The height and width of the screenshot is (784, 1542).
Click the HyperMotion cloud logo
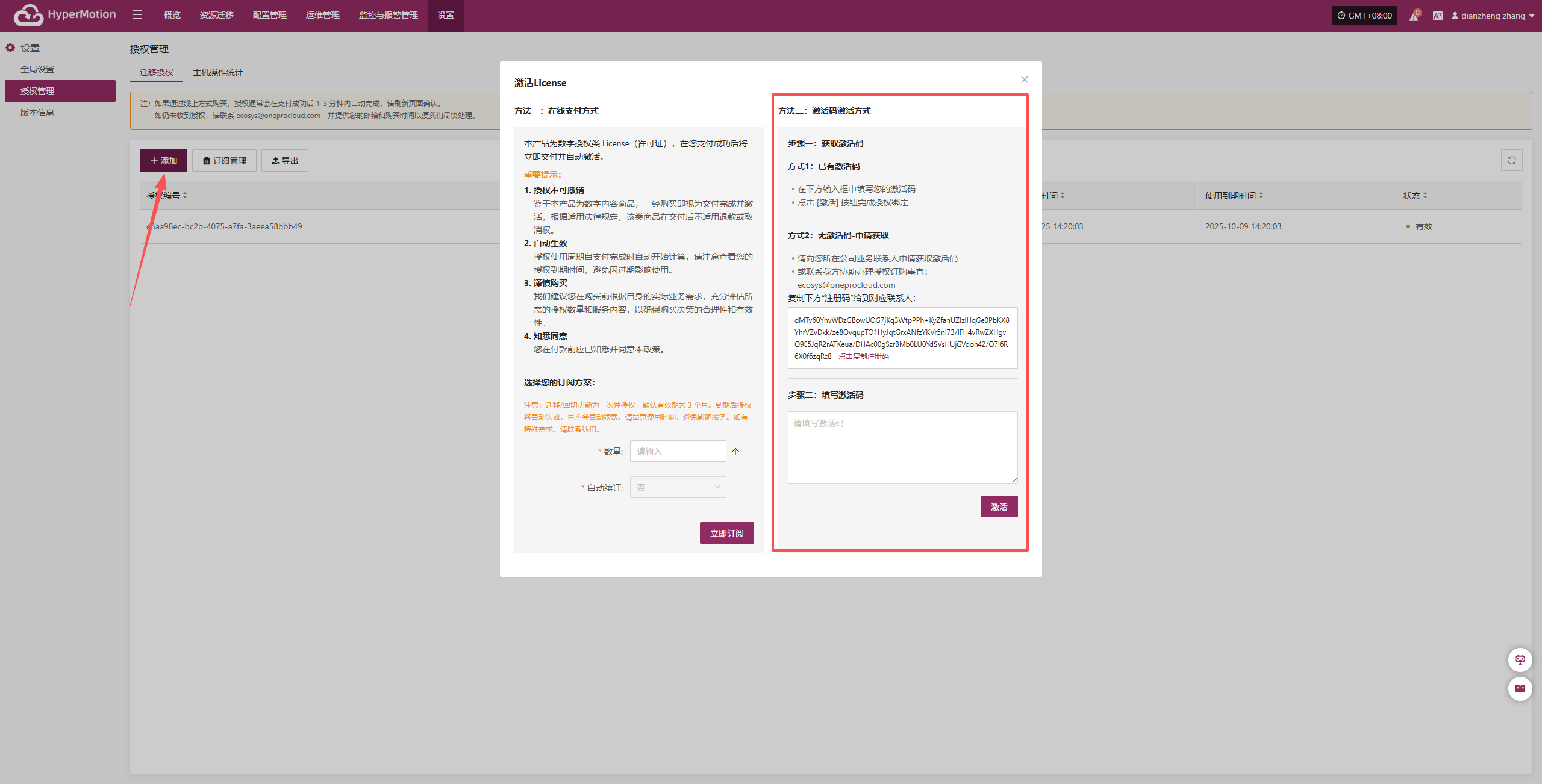(28, 15)
